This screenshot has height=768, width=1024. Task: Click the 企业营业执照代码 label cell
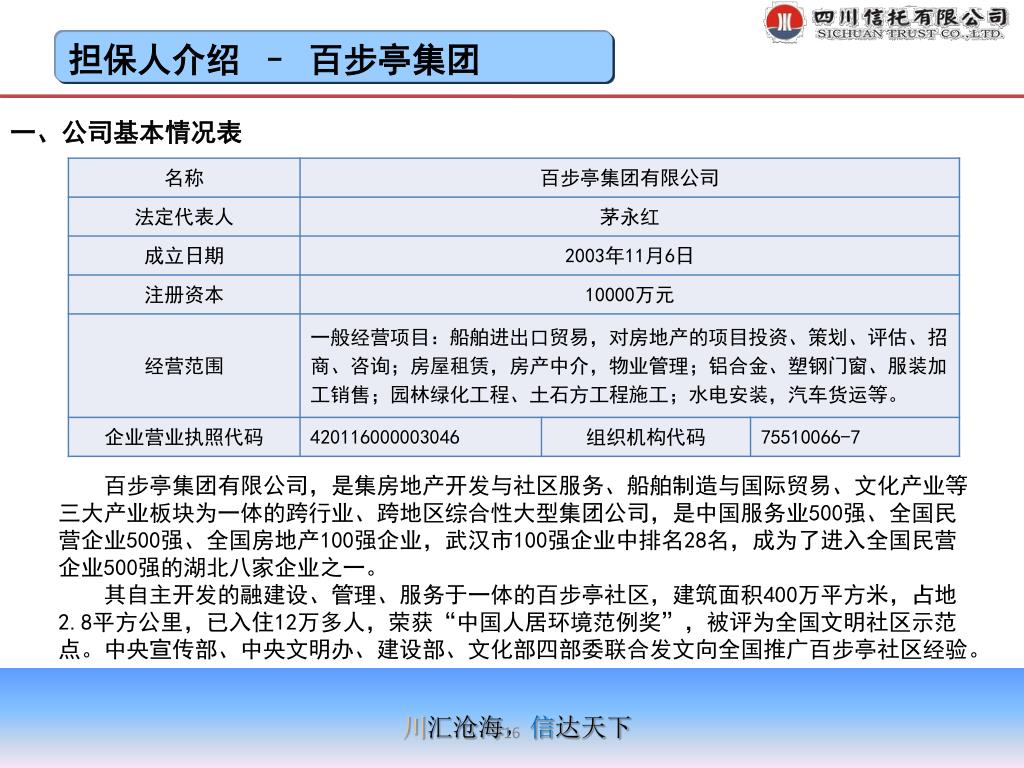[x=184, y=437]
